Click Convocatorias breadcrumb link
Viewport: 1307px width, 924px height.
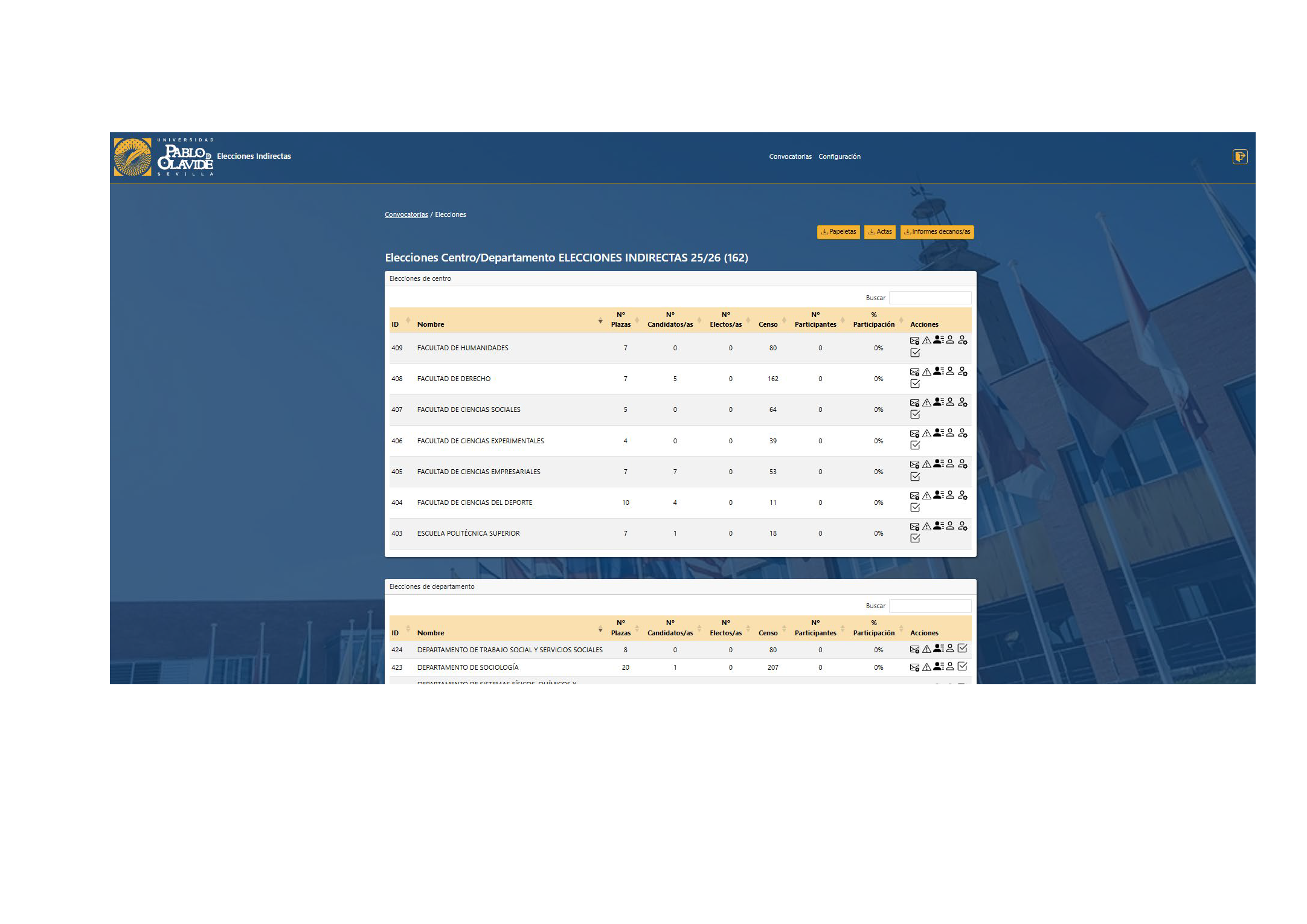click(x=406, y=214)
